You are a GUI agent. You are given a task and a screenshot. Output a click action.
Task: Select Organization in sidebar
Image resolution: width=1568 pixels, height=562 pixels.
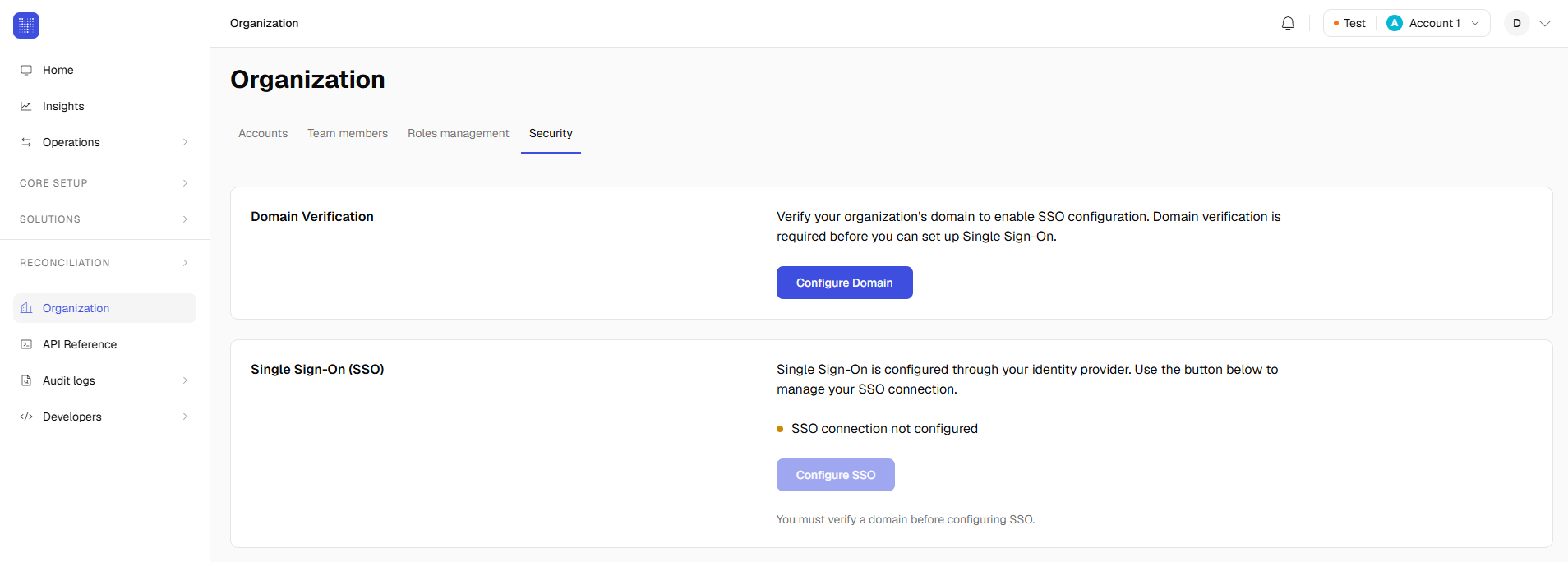(x=104, y=308)
